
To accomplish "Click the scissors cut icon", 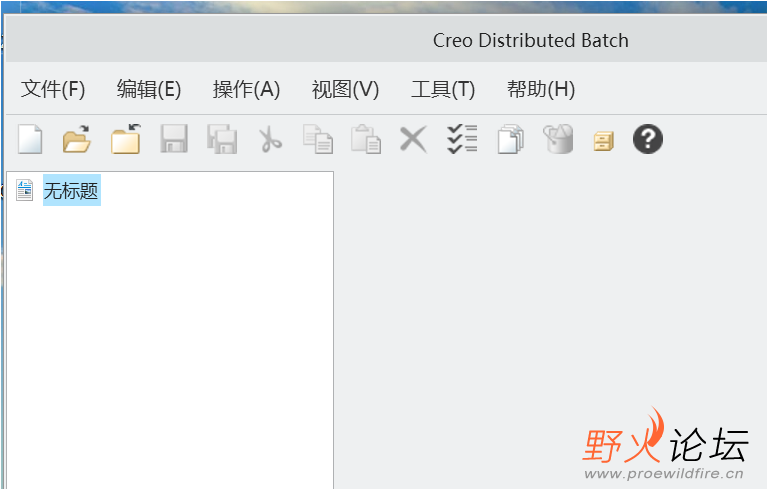I will click(270, 139).
